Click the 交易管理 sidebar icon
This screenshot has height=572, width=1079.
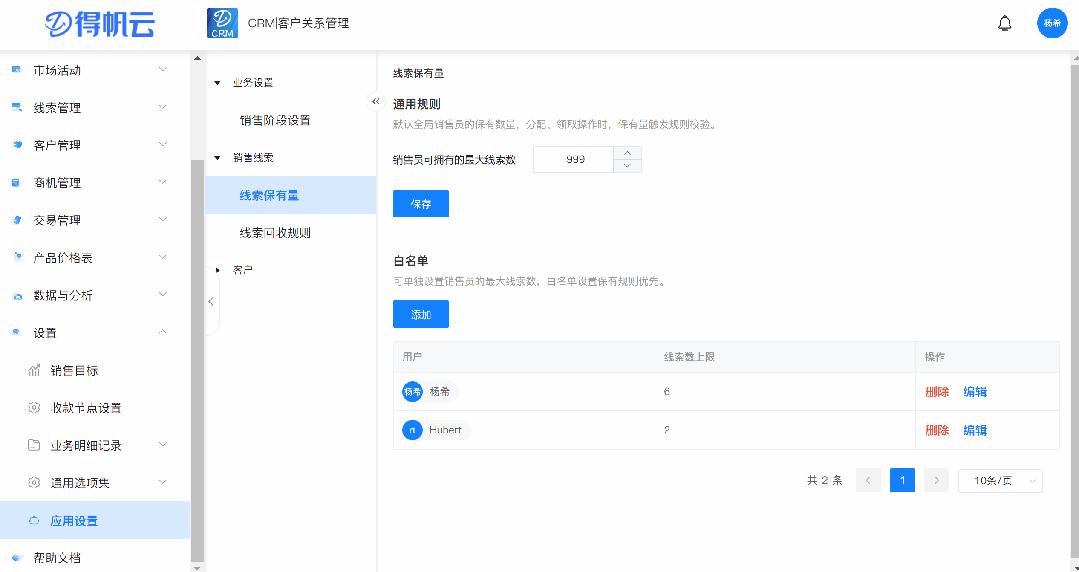tap(17, 220)
